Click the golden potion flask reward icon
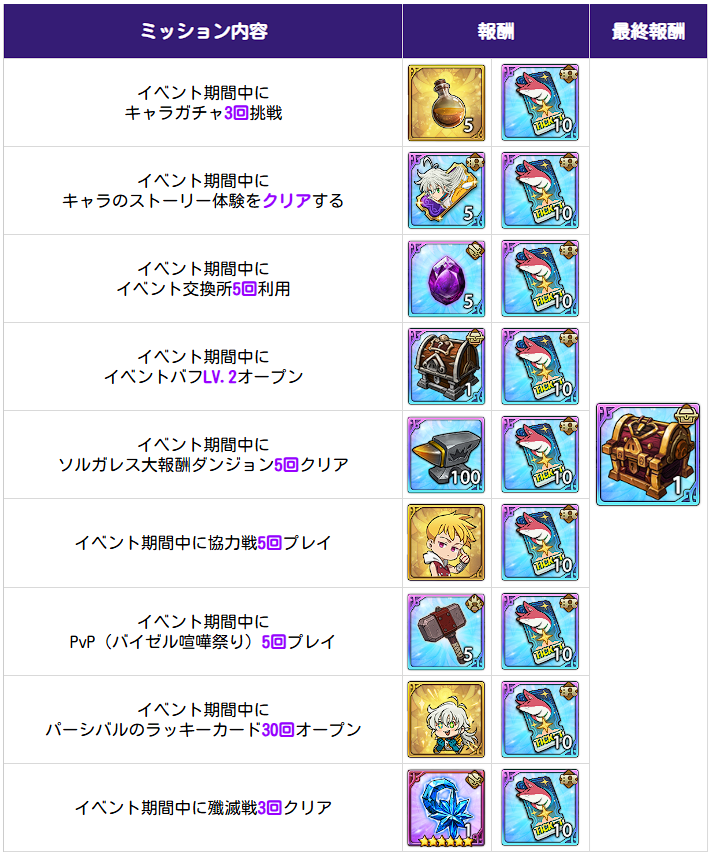The width and height of the screenshot is (712, 854). tap(446, 102)
